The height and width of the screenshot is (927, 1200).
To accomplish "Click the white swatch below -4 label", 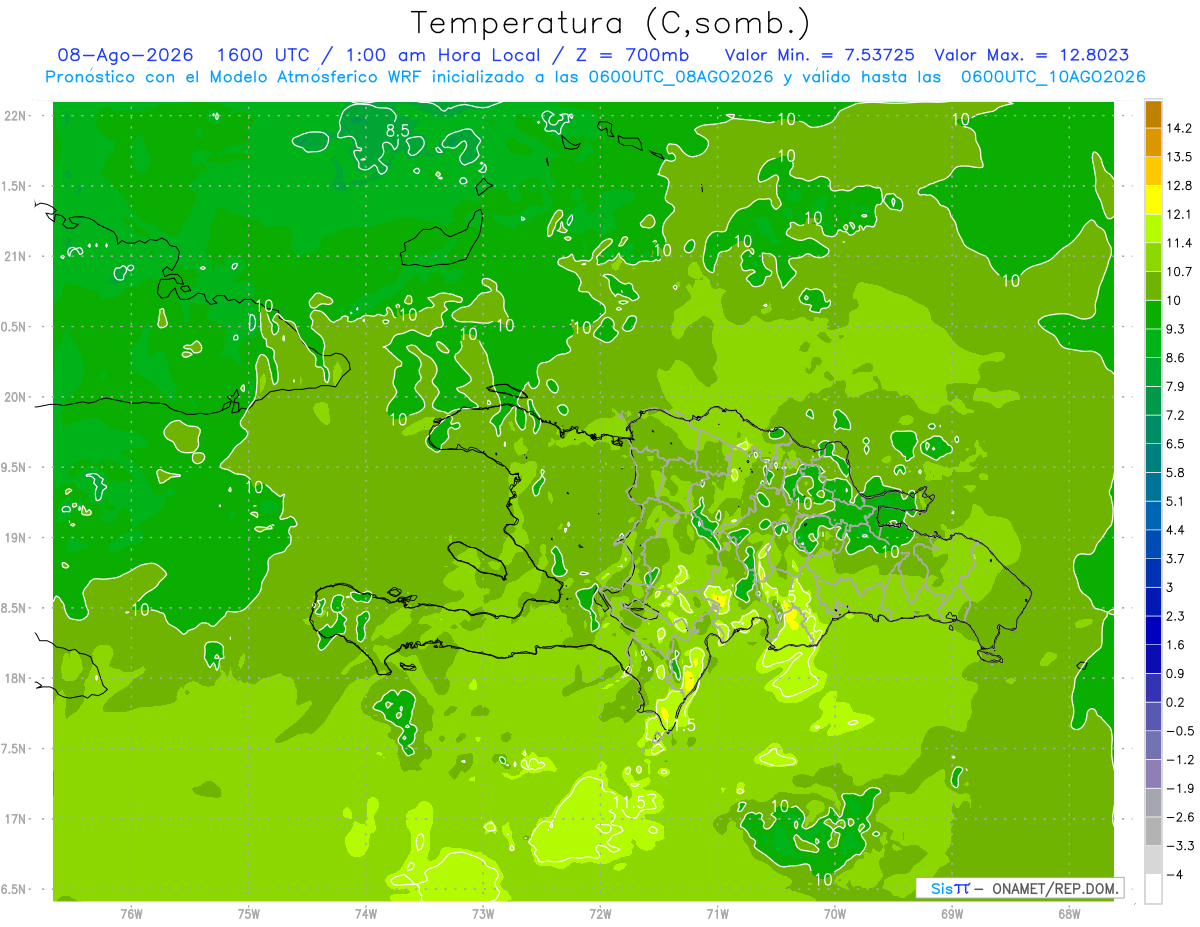I will (x=1153, y=889).
